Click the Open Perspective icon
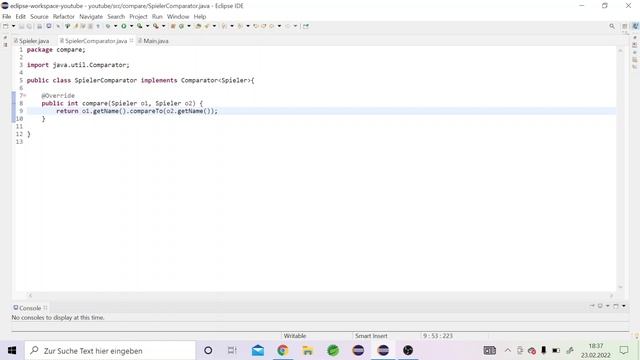Screen dimensions: 640x360 coord(624,26)
